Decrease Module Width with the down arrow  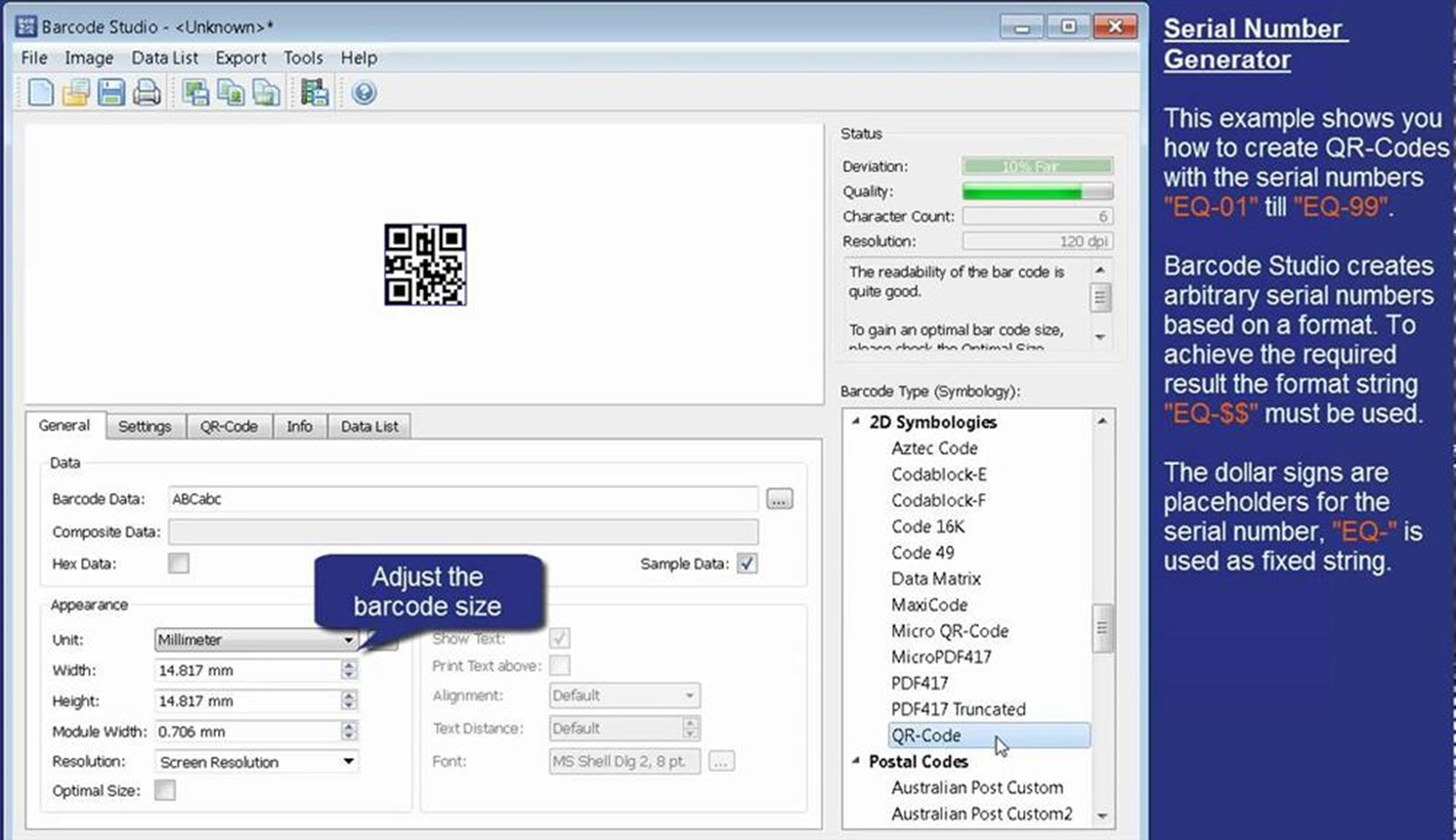click(348, 736)
